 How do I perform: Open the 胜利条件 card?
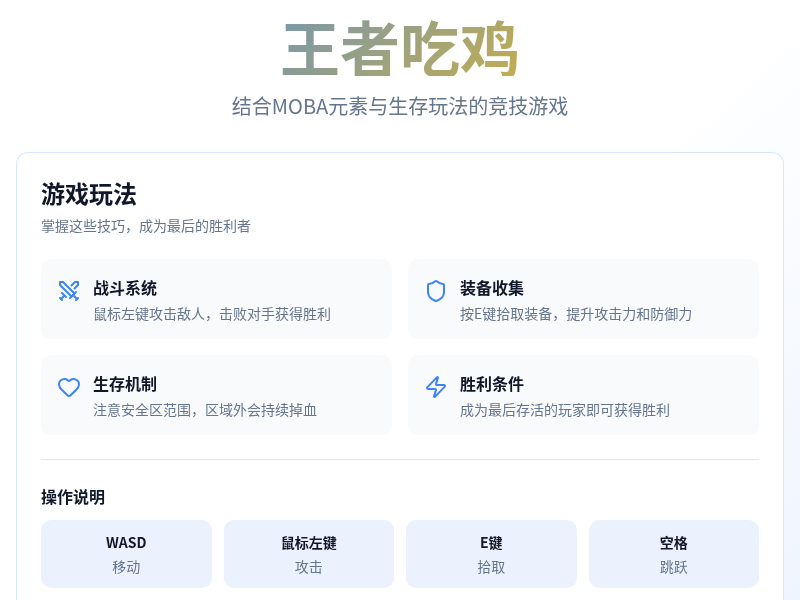pyautogui.click(x=583, y=394)
